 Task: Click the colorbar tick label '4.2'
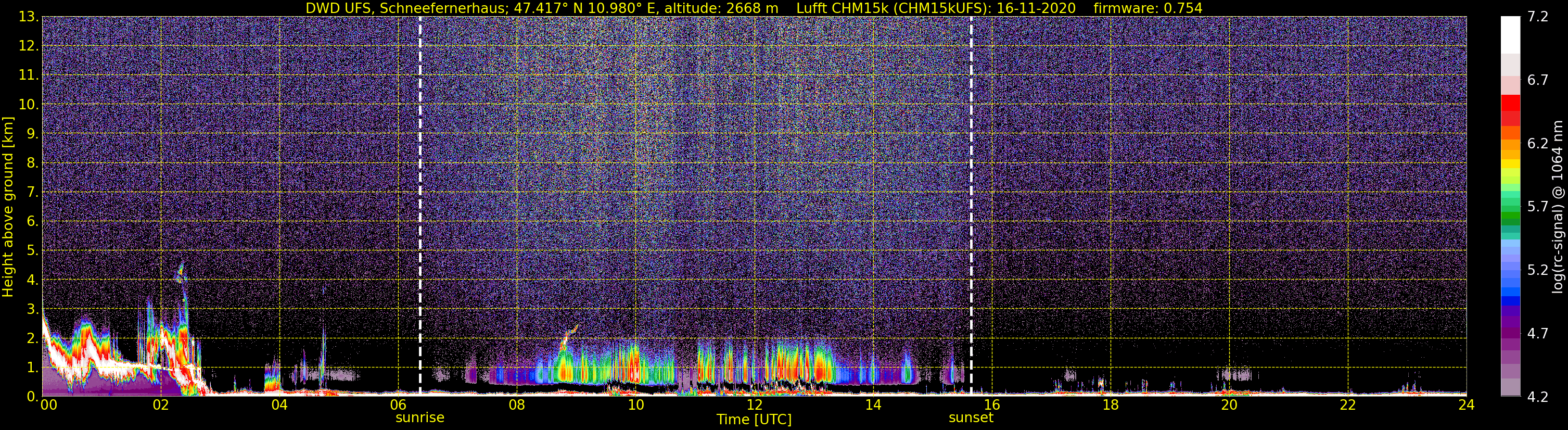point(1538,397)
